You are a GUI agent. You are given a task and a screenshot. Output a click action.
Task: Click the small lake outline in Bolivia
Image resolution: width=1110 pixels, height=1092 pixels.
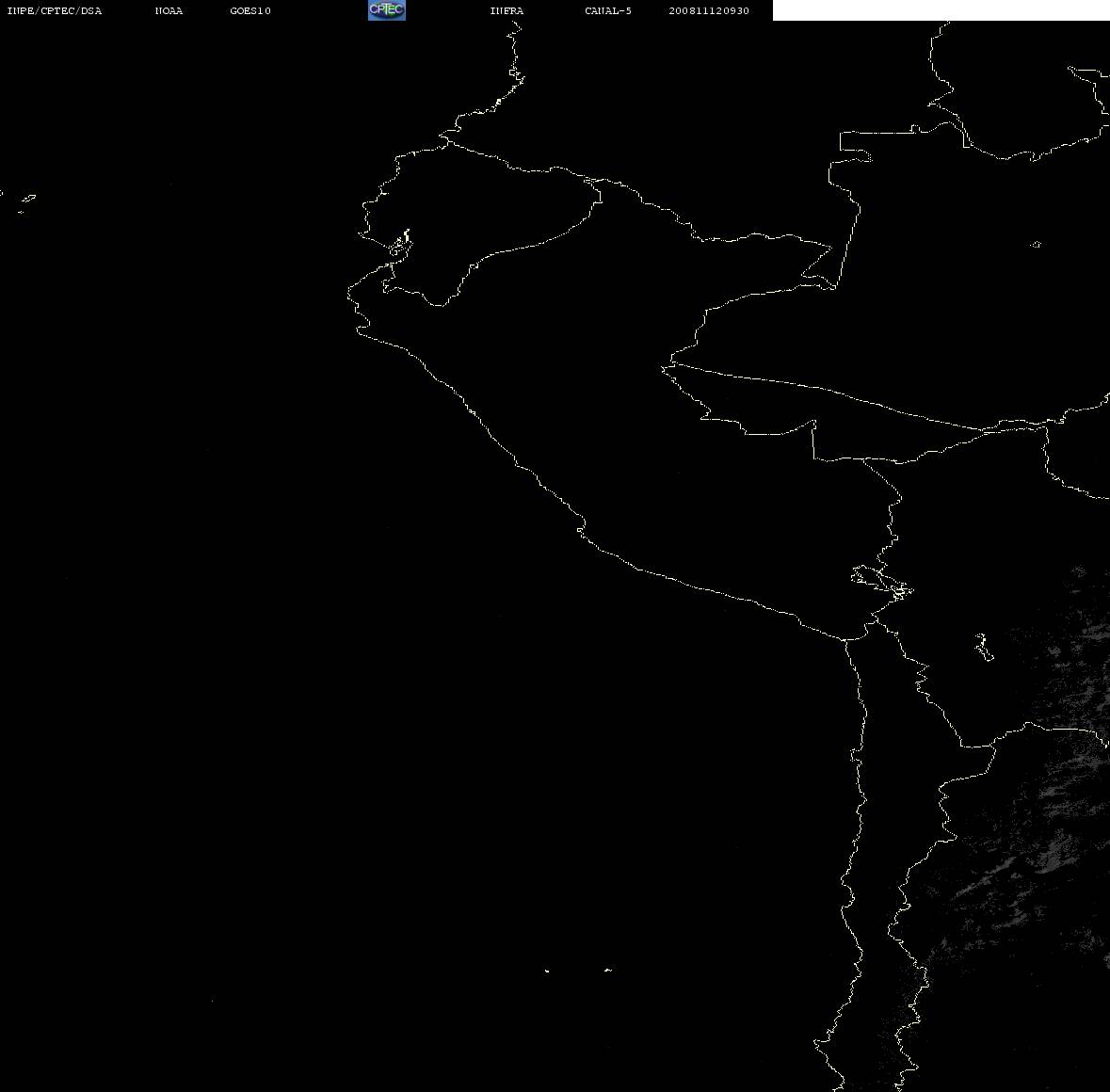[983, 646]
